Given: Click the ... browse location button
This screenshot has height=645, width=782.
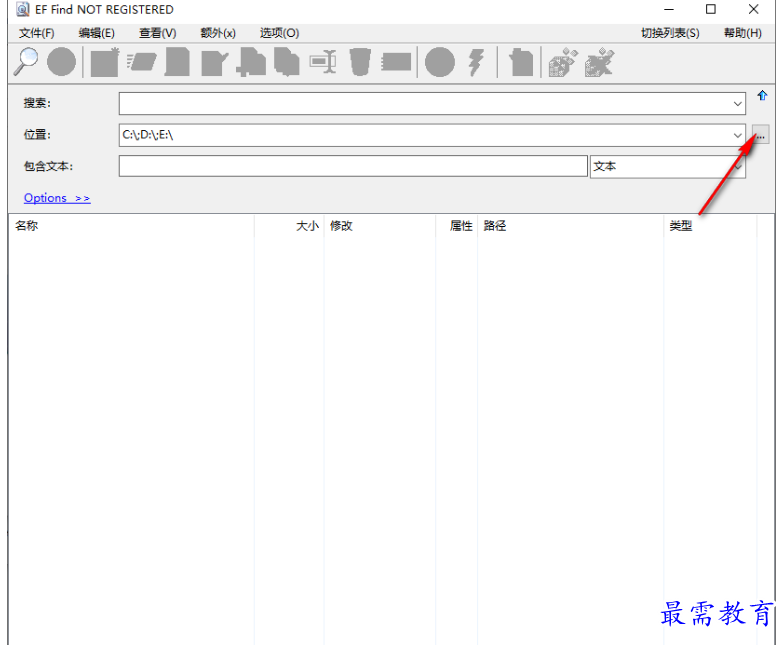Looking at the screenshot, I should coord(761,135).
